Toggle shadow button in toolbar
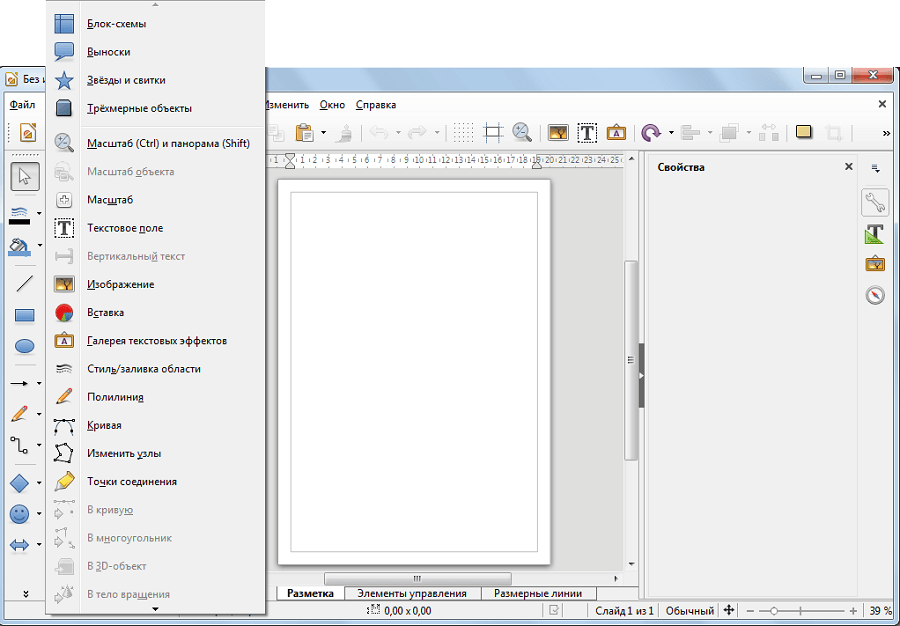 (804, 133)
